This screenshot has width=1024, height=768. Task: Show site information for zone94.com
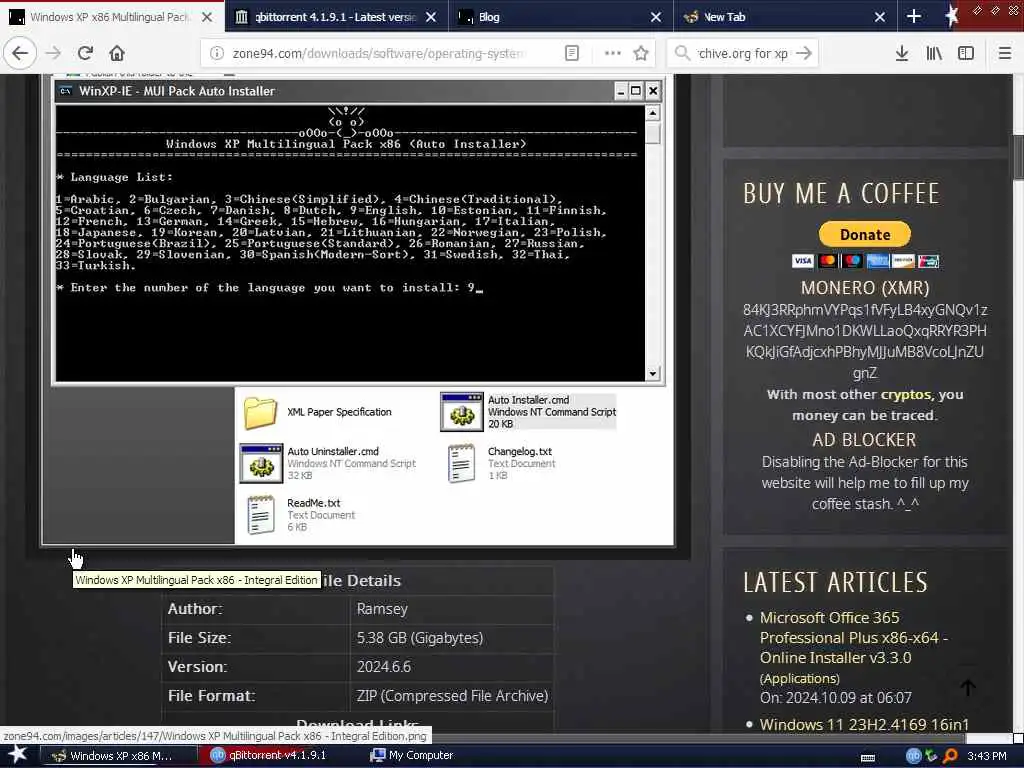pos(217,53)
